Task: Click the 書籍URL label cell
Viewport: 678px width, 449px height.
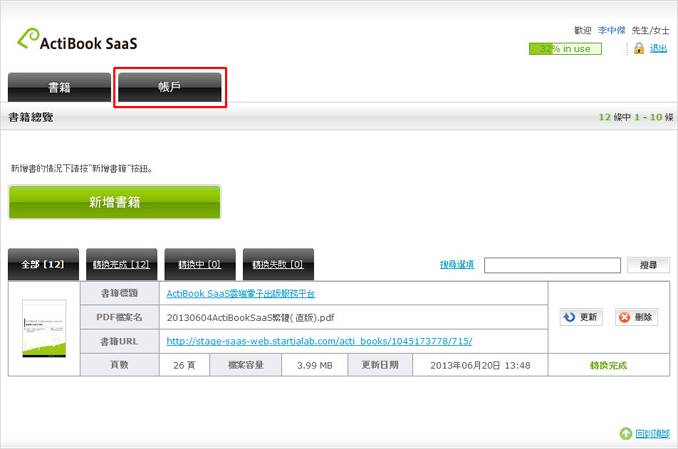Action: 119,341
